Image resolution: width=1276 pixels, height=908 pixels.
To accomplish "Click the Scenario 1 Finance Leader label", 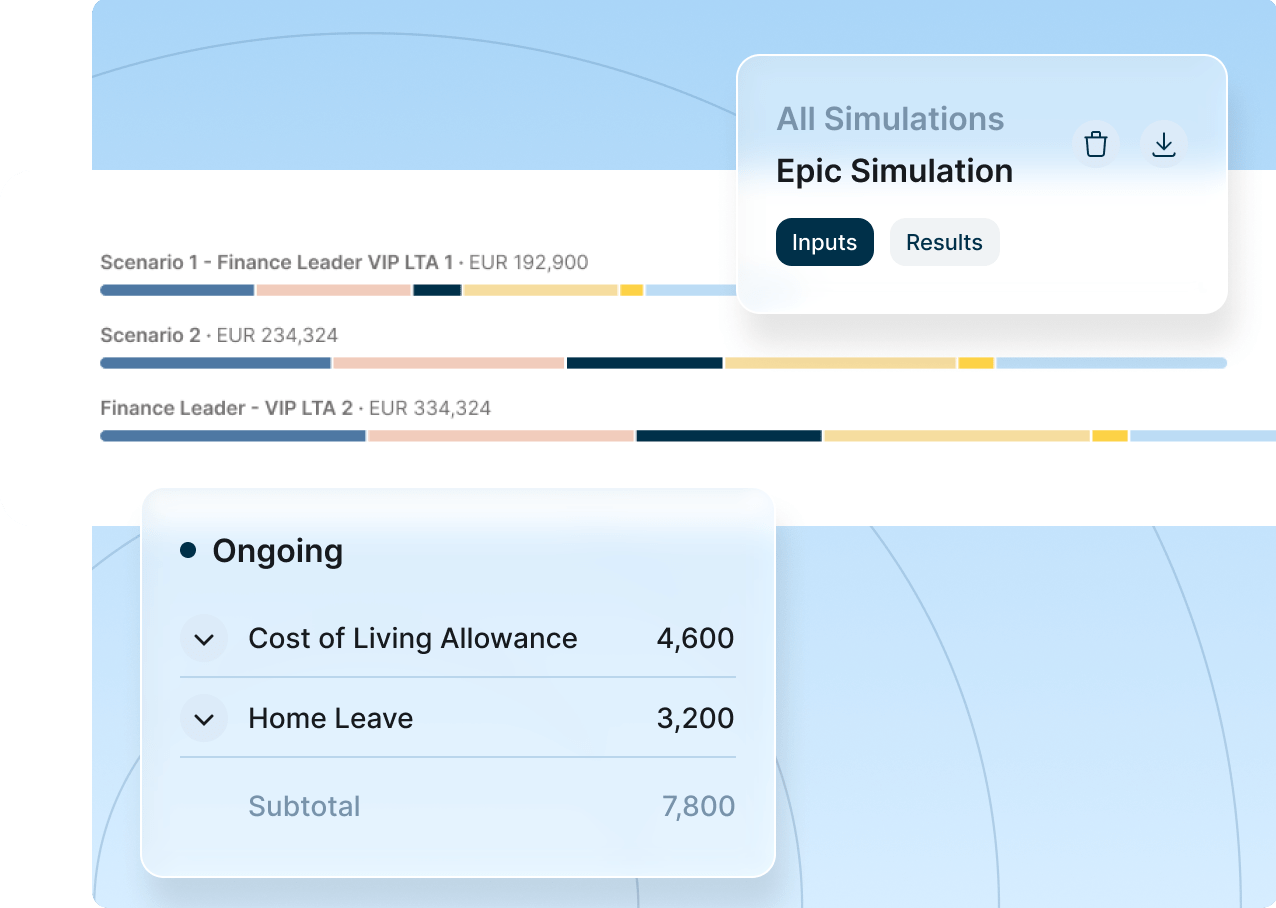I will click(x=276, y=263).
